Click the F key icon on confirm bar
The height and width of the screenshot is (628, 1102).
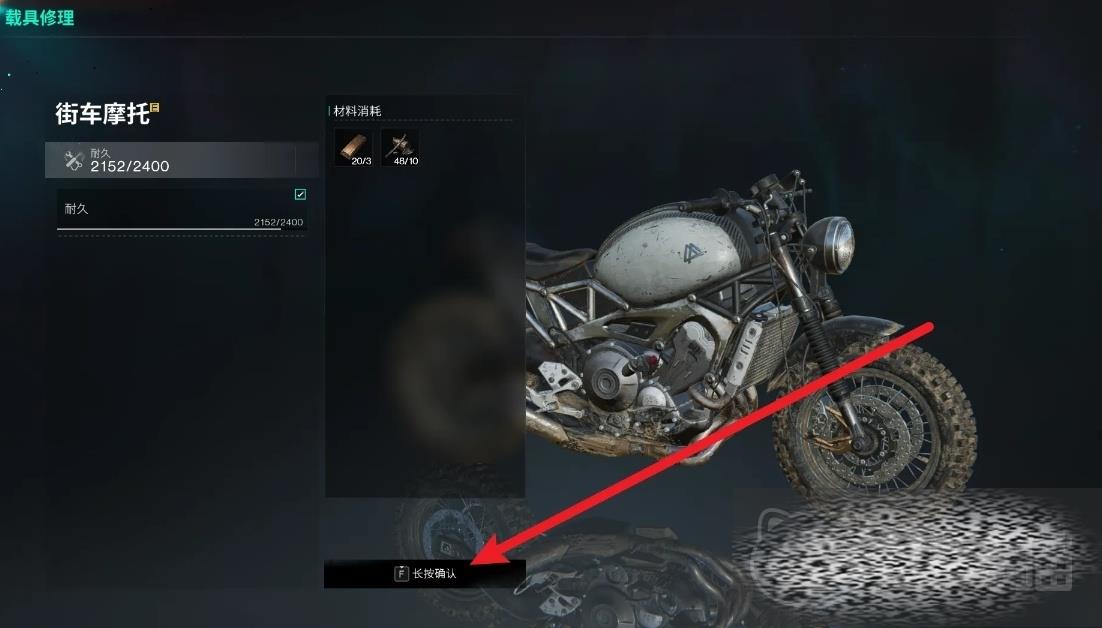(x=401, y=574)
